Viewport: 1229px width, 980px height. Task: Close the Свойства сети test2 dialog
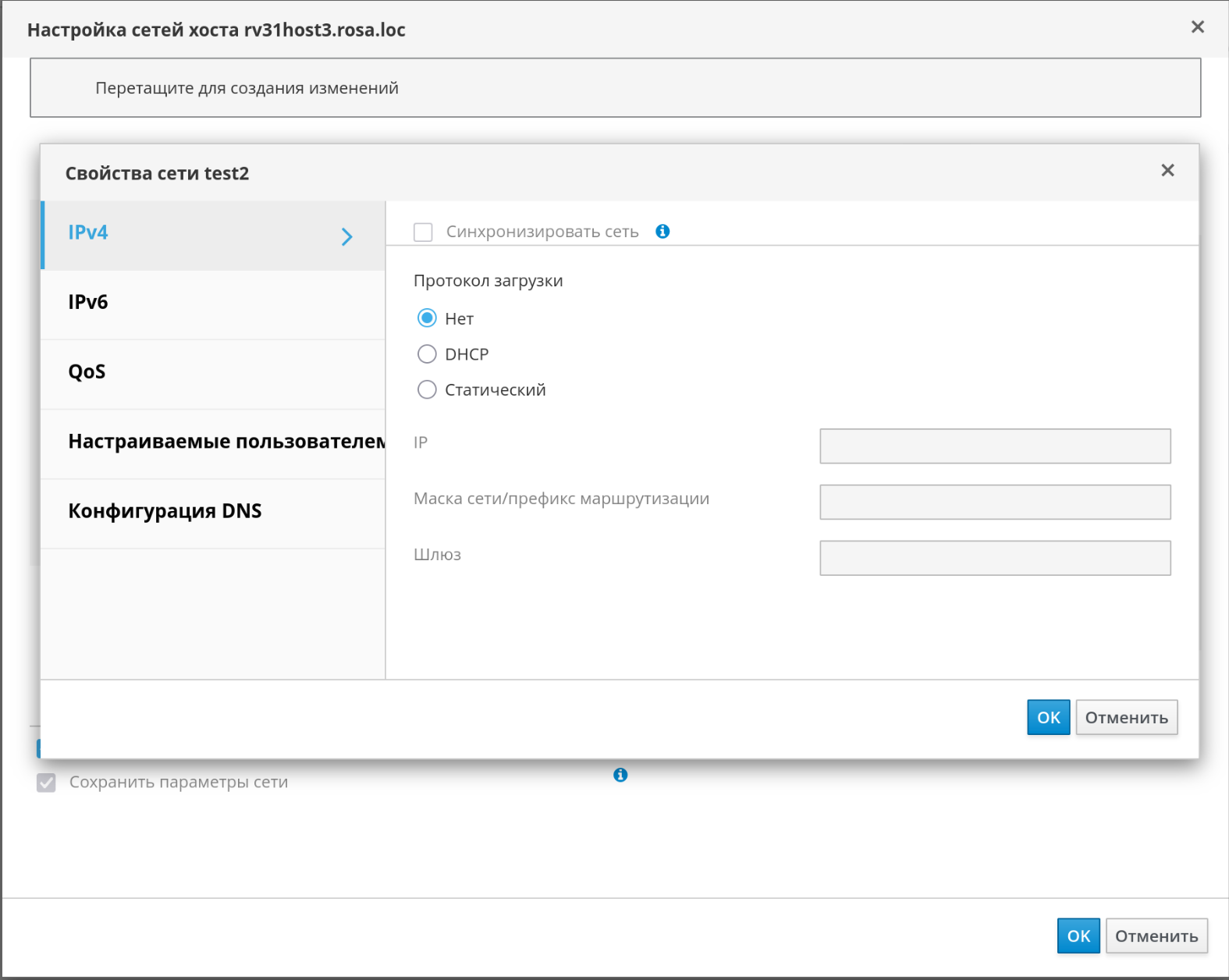click(1167, 171)
